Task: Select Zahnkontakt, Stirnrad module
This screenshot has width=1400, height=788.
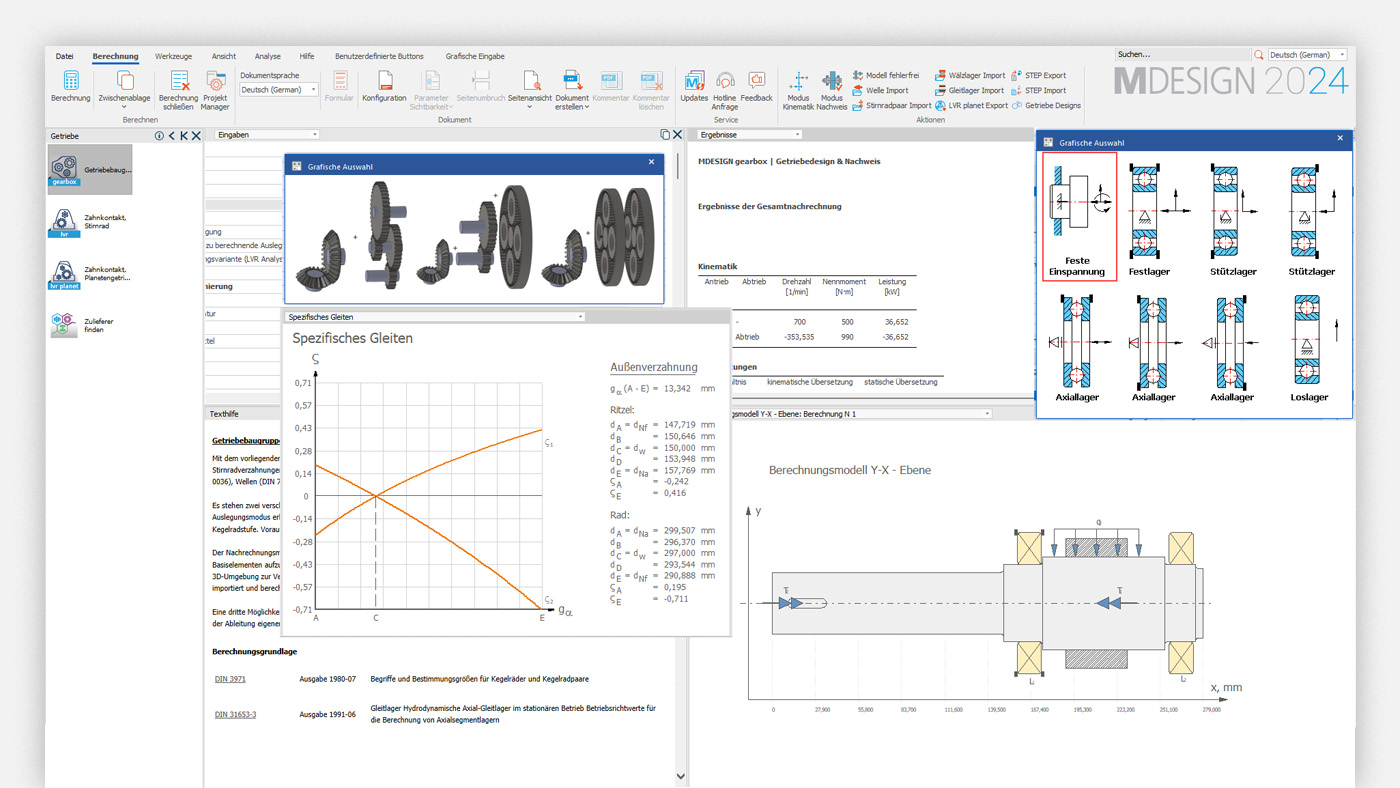Action: pos(90,222)
